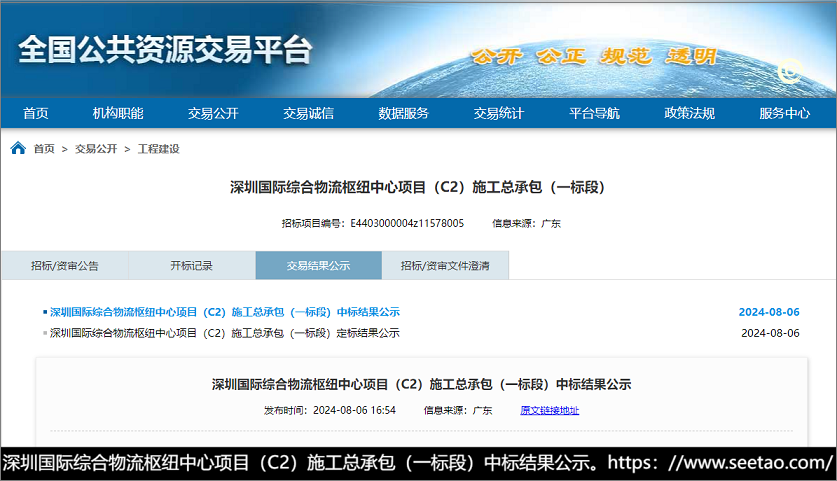Viewport: 837px width, 481px height.
Task: Open the 招标/资审文件澄清 tab
Action: click(x=445, y=266)
